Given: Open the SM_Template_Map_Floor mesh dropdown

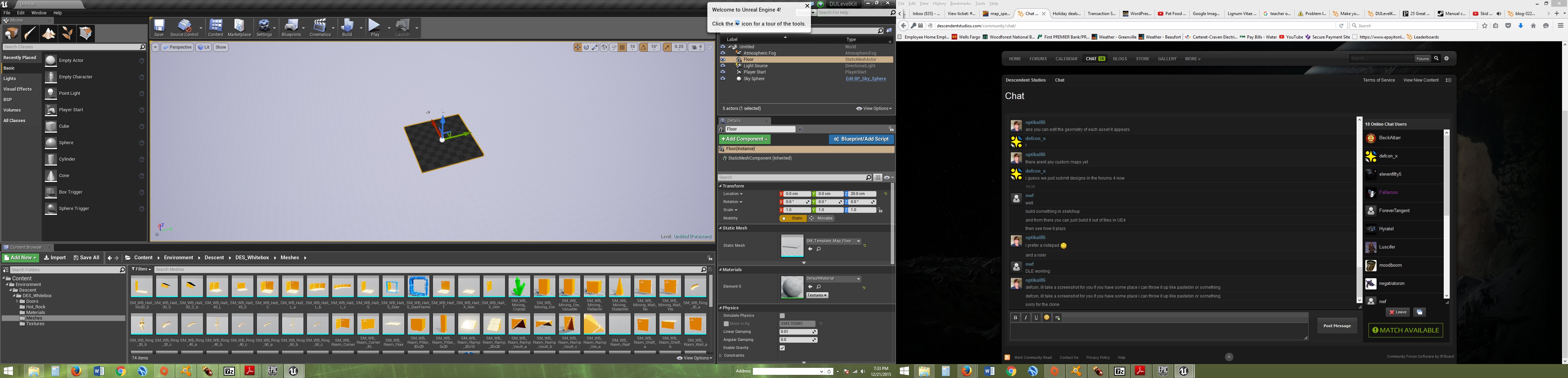Looking at the screenshot, I should pyautogui.click(x=833, y=241).
